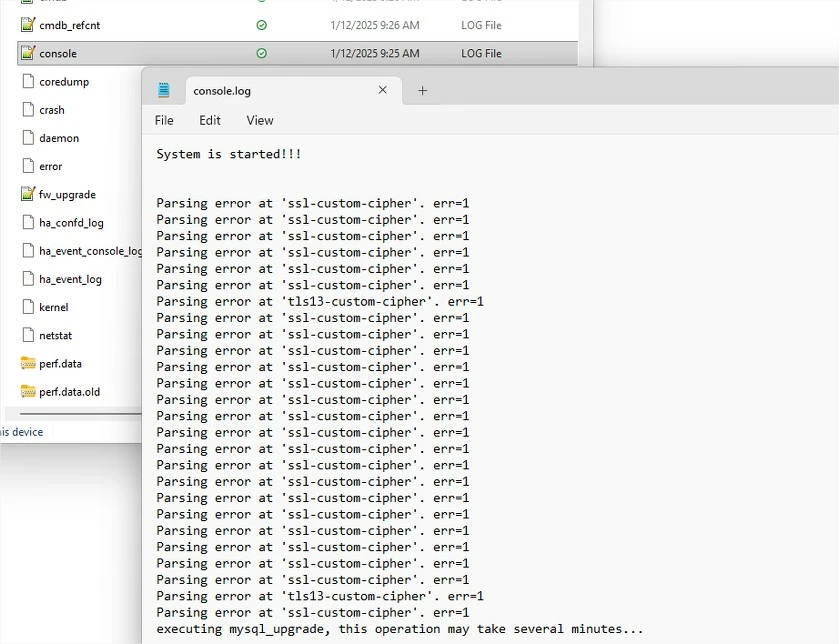Click the horizontal scrollbar in the file list
This screenshot has height=644, width=839.
tap(80, 413)
